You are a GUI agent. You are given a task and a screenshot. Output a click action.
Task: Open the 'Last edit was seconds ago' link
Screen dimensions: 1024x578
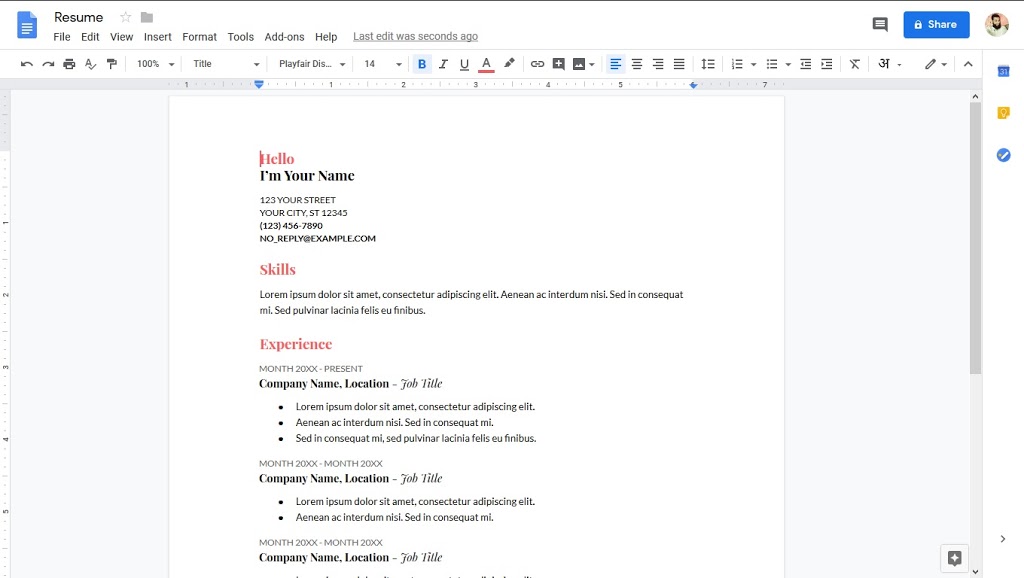pos(415,37)
